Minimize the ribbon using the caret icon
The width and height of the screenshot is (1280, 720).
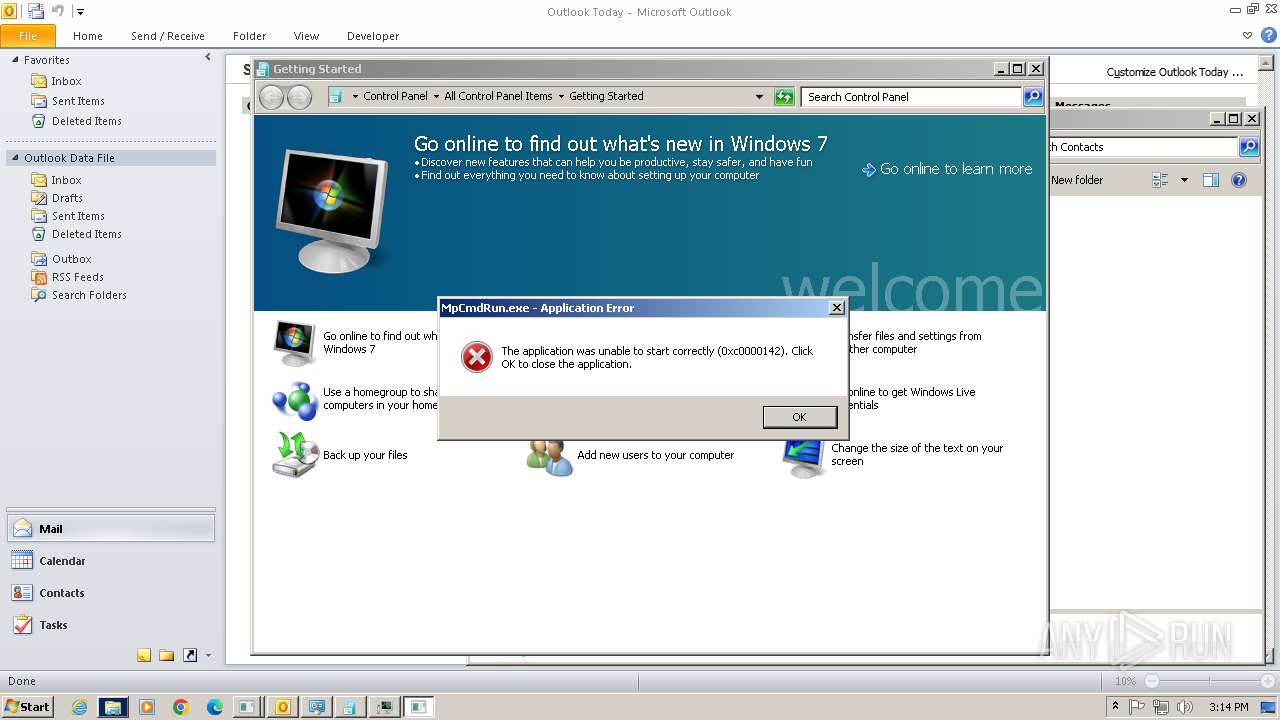point(1247,36)
